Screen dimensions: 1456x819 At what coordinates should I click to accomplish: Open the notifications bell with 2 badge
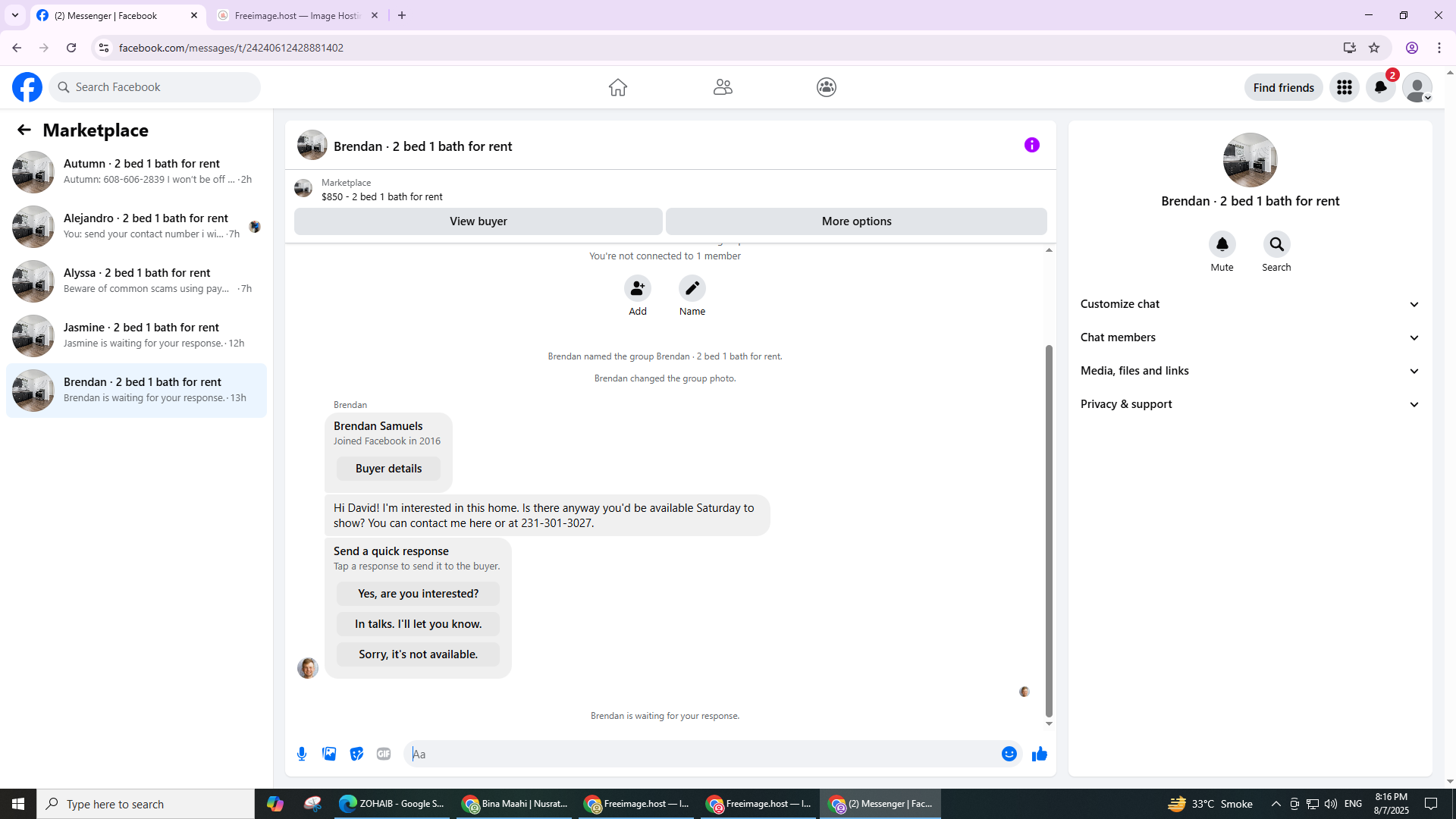1381,87
